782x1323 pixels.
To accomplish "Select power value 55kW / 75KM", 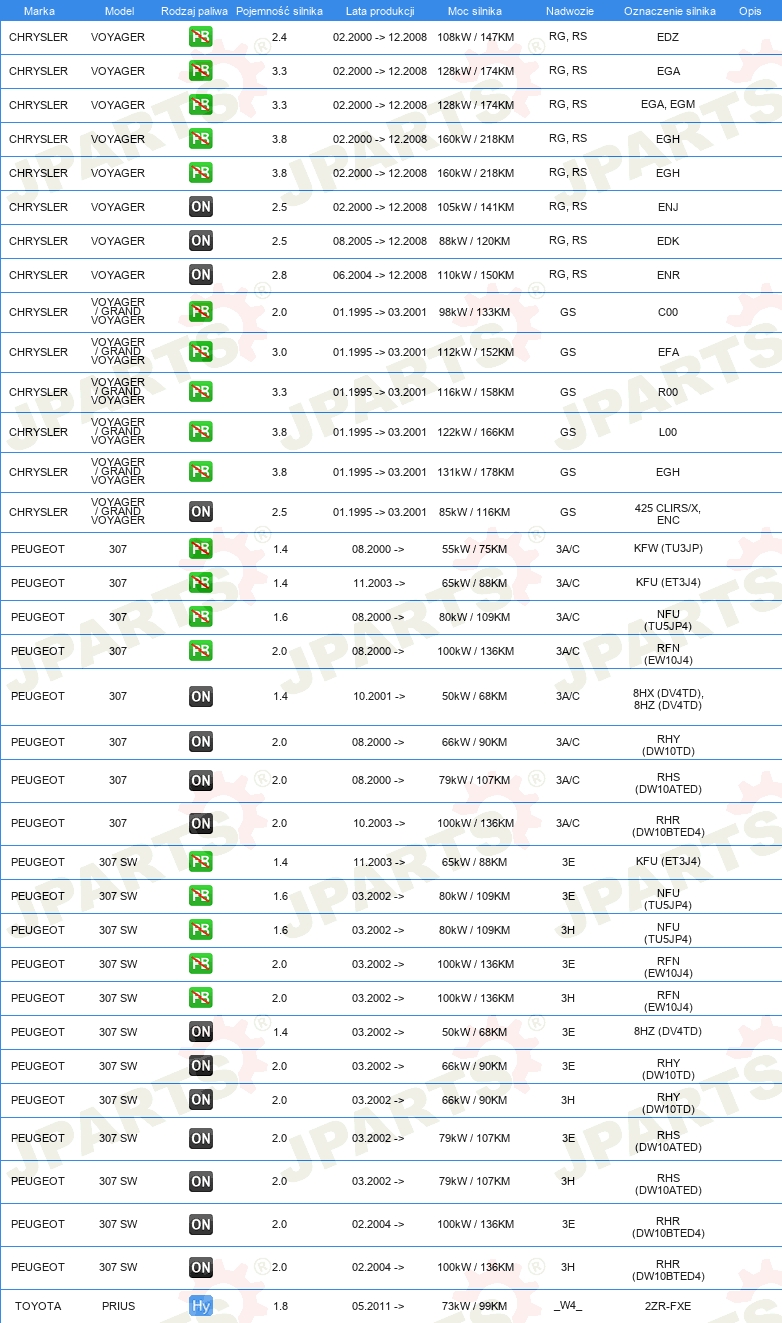I will tap(475, 549).
